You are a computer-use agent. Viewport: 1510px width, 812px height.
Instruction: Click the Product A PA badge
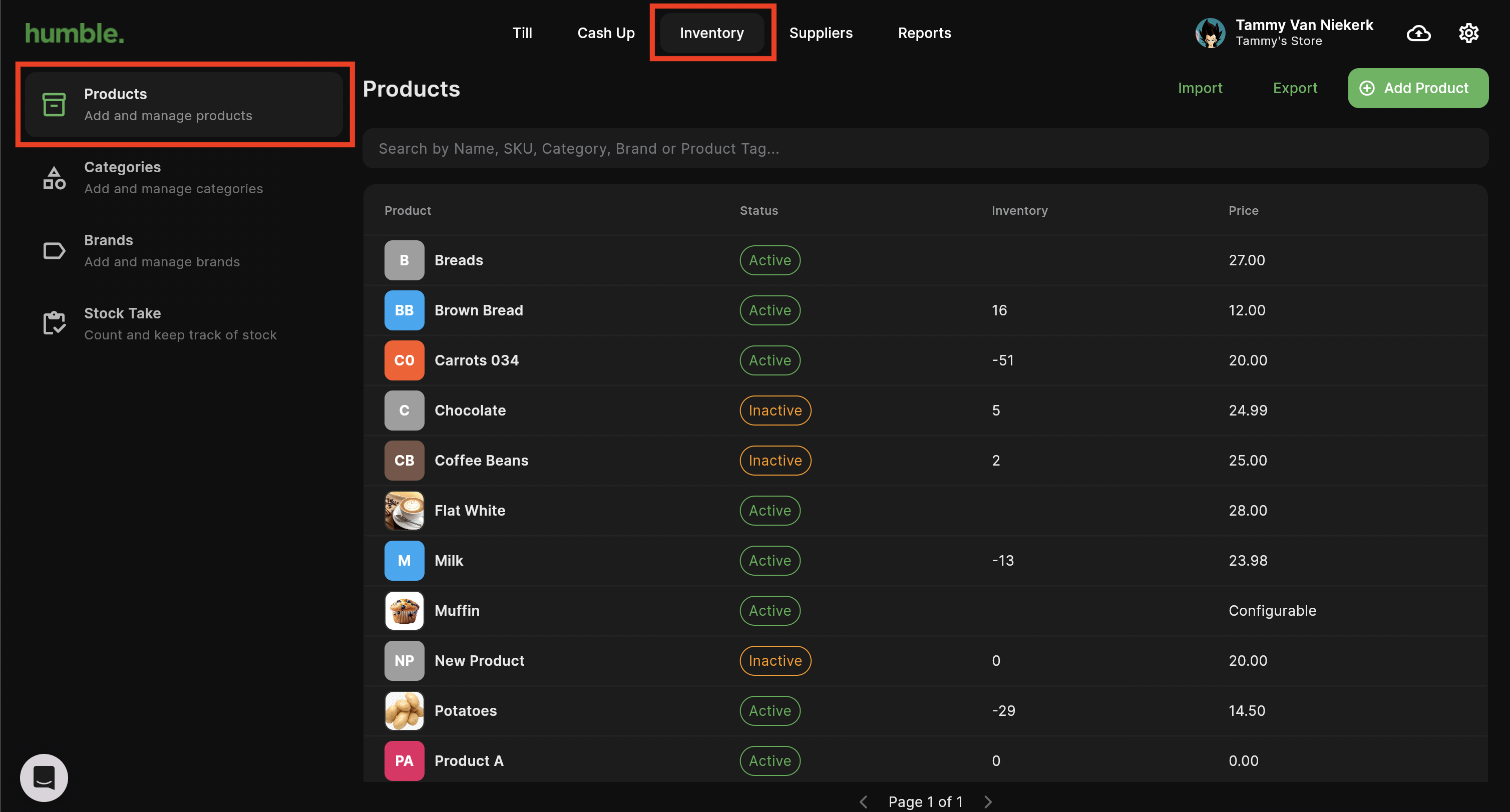[x=404, y=760]
